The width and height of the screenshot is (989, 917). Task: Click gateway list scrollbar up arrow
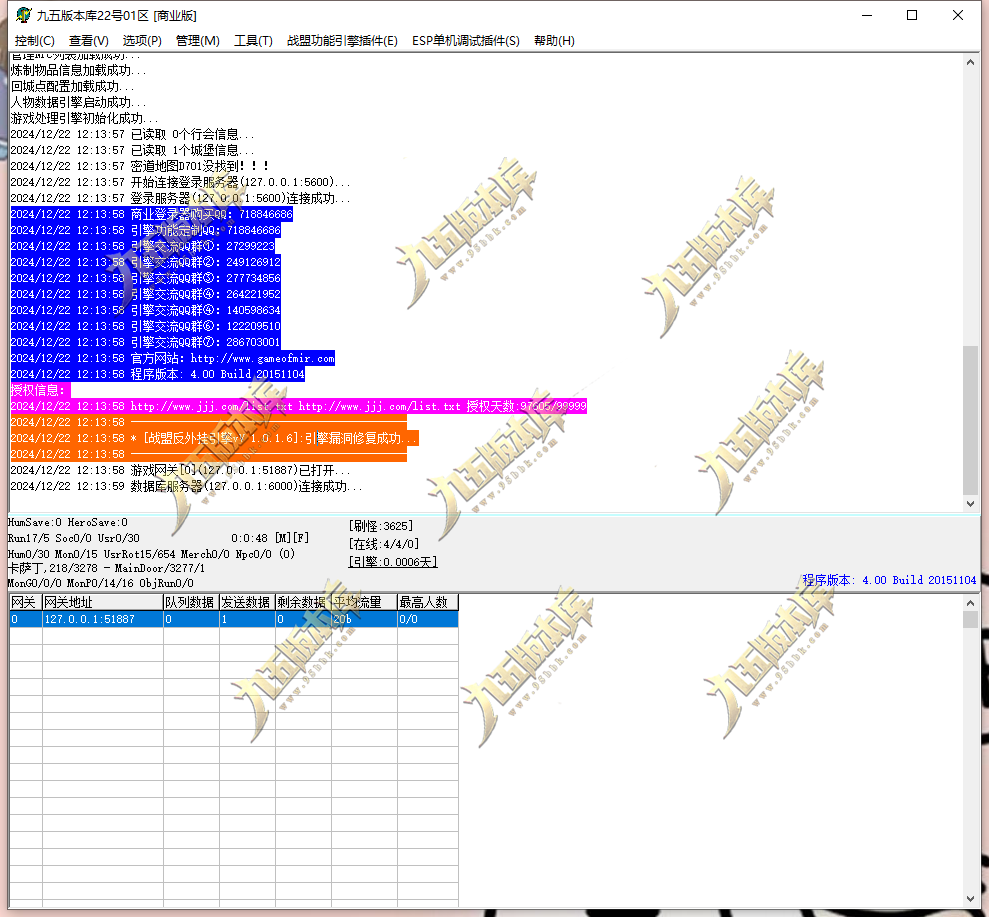(970, 603)
